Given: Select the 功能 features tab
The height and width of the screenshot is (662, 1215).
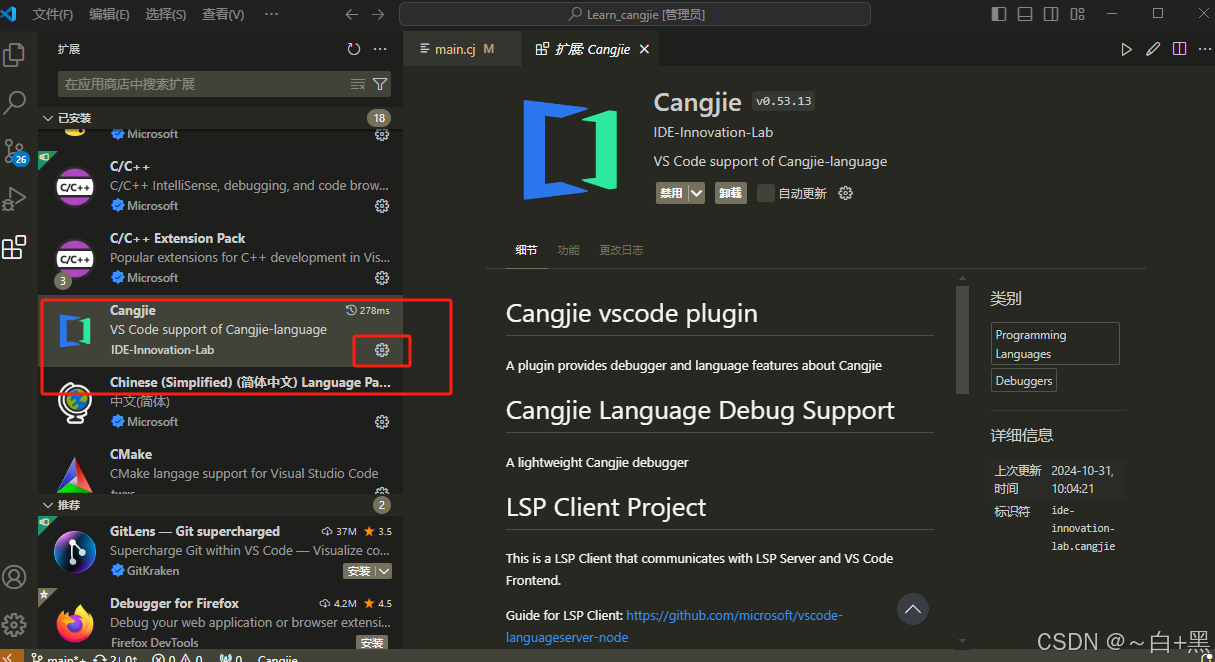Looking at the screenshot, I should (568, 250).
